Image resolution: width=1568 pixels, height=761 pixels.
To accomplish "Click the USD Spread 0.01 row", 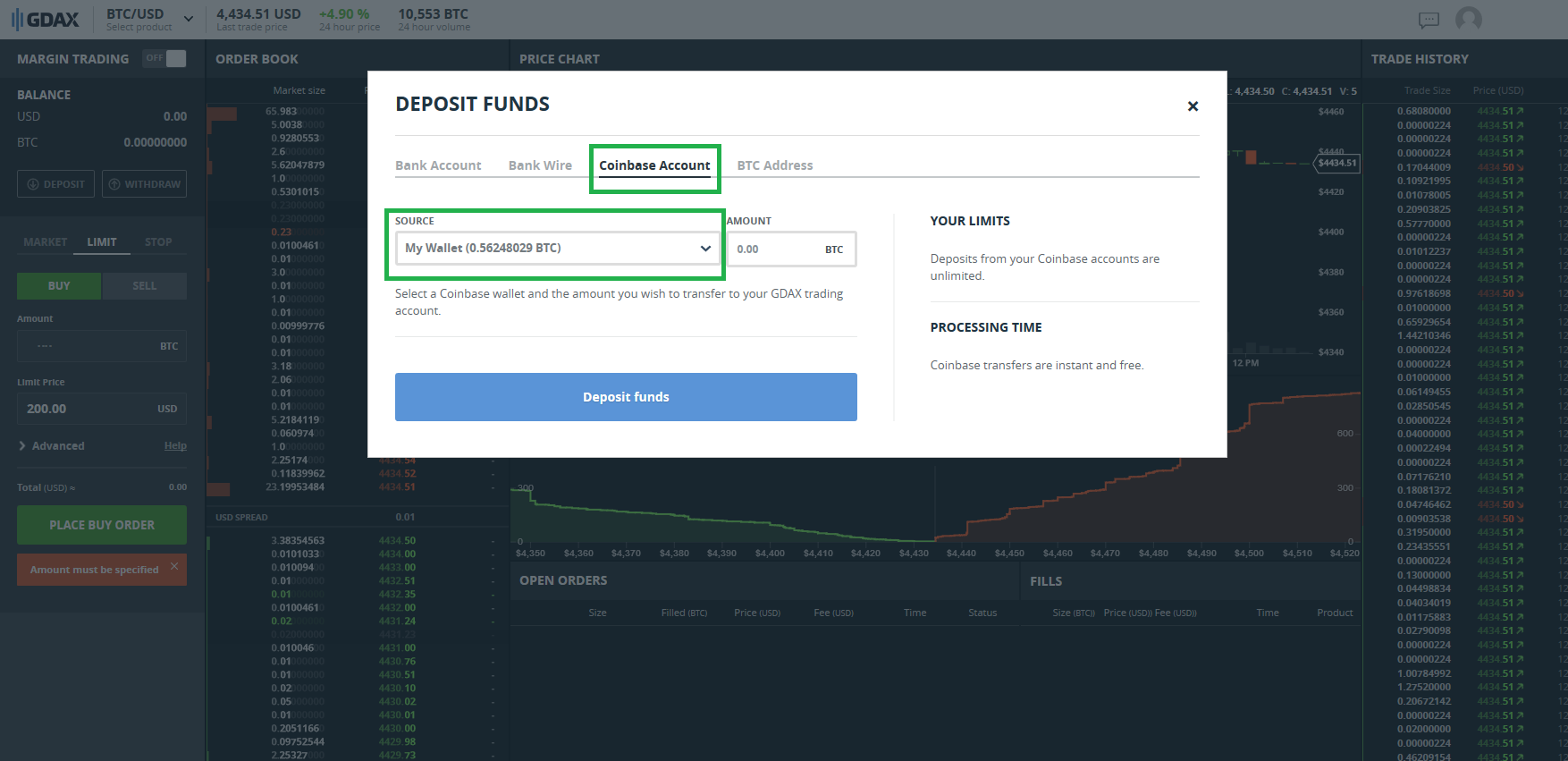I will pos(358,517).
